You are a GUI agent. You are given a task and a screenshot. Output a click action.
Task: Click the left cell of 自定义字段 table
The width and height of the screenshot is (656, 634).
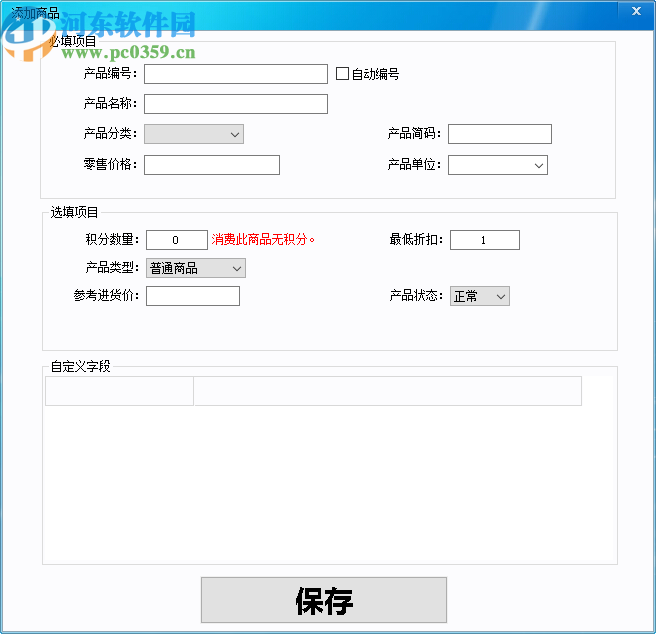pyautogui.click(x=119, y=391)
